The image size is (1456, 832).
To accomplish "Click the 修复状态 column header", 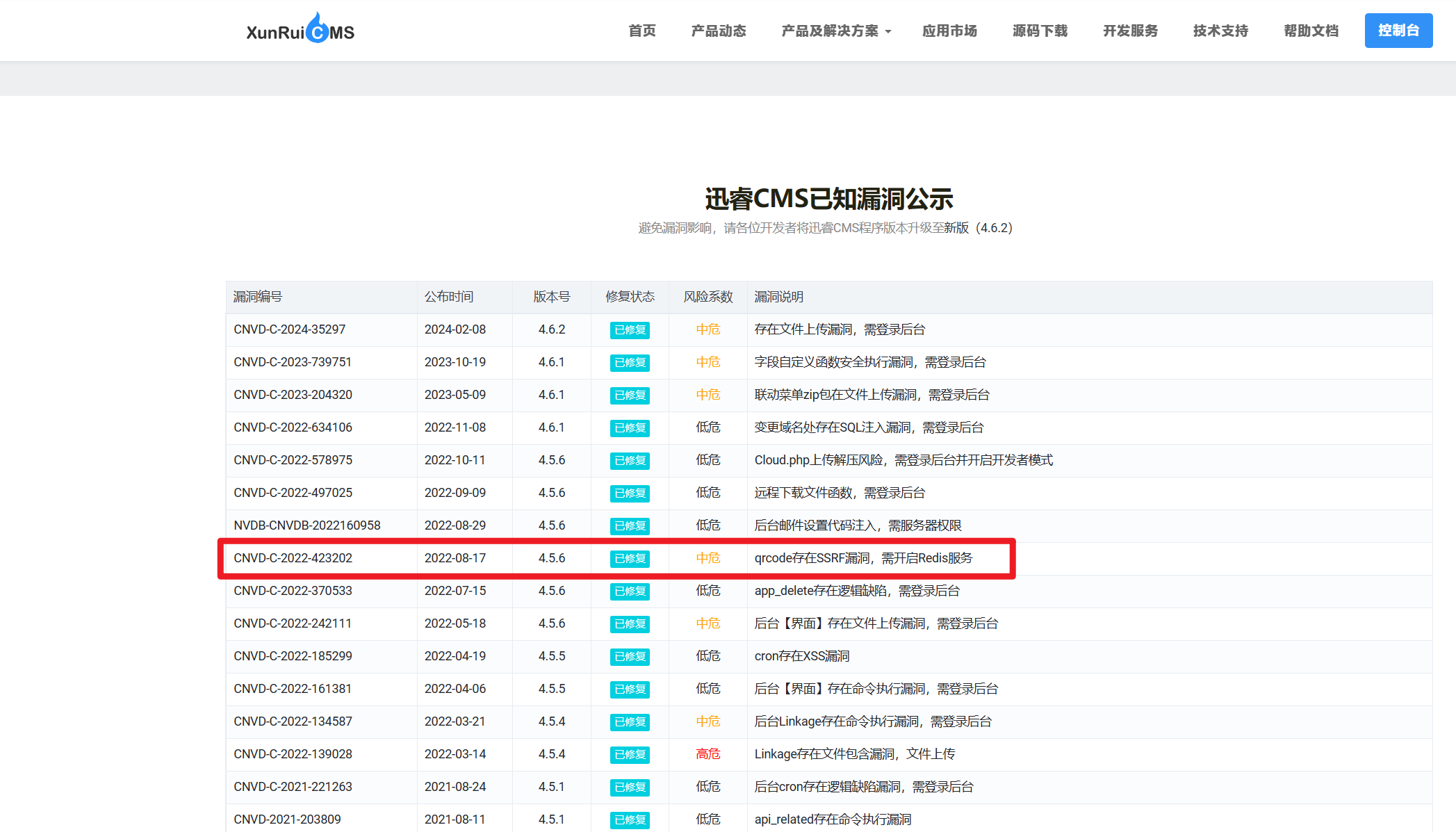I will (x=630, y=297).
